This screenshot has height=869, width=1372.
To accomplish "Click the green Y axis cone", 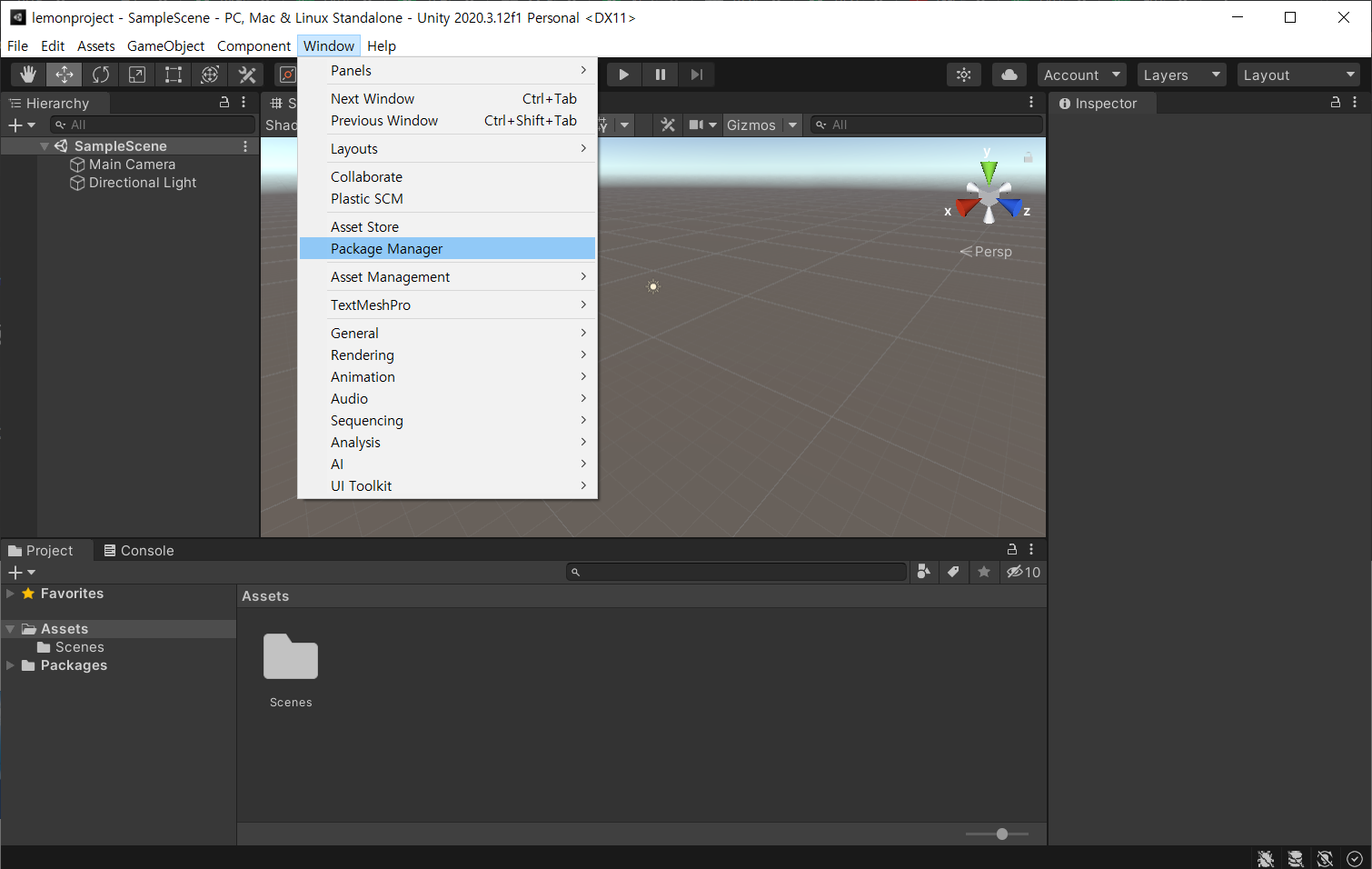I will point(989,171).
